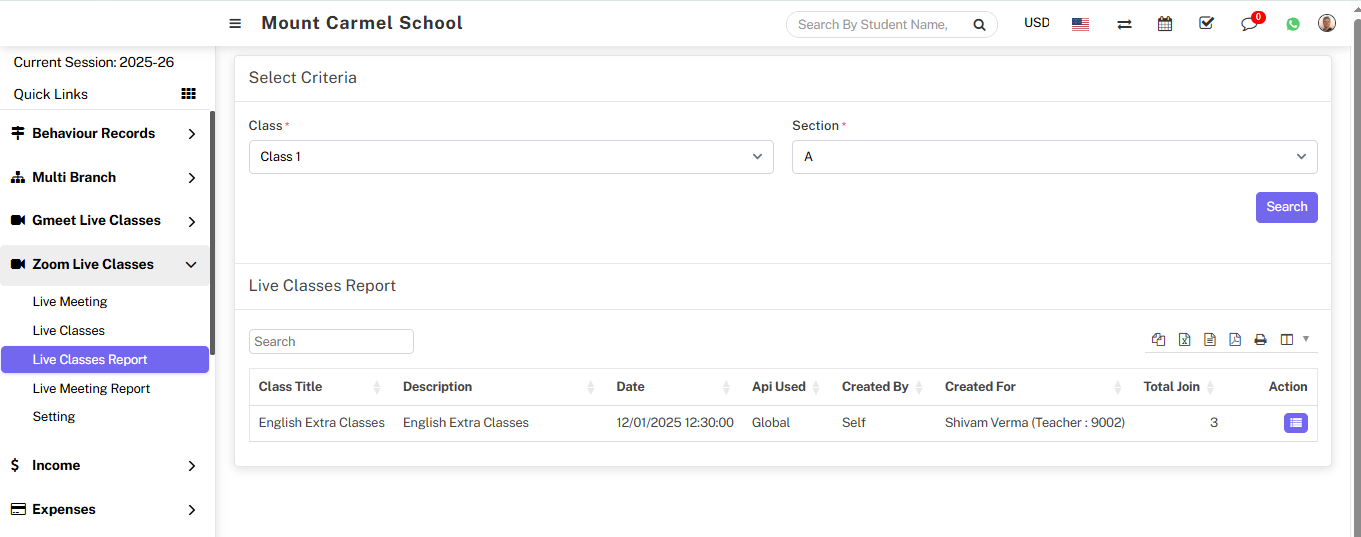The image size is (1361, 537).
Task: View join list for English Extra Classes
Action: [x=1296, y=423]
